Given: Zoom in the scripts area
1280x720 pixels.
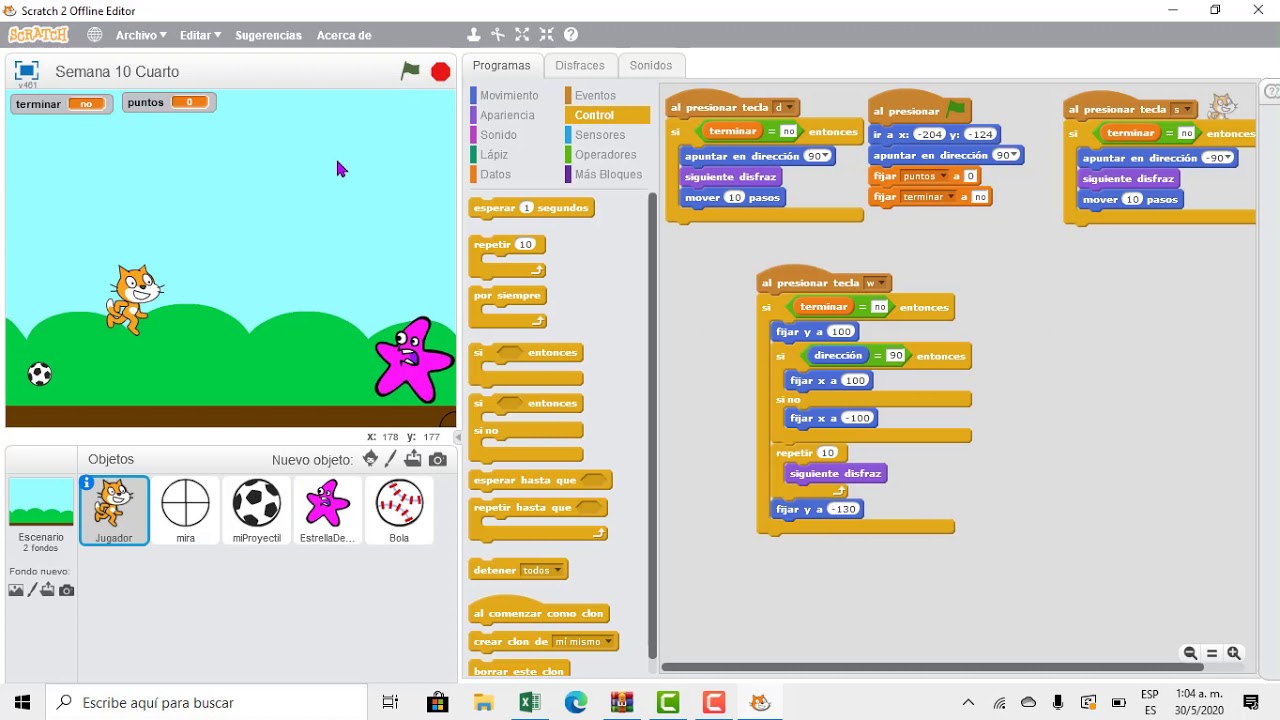Looking at the screenshot, I should coord(1234,653).
